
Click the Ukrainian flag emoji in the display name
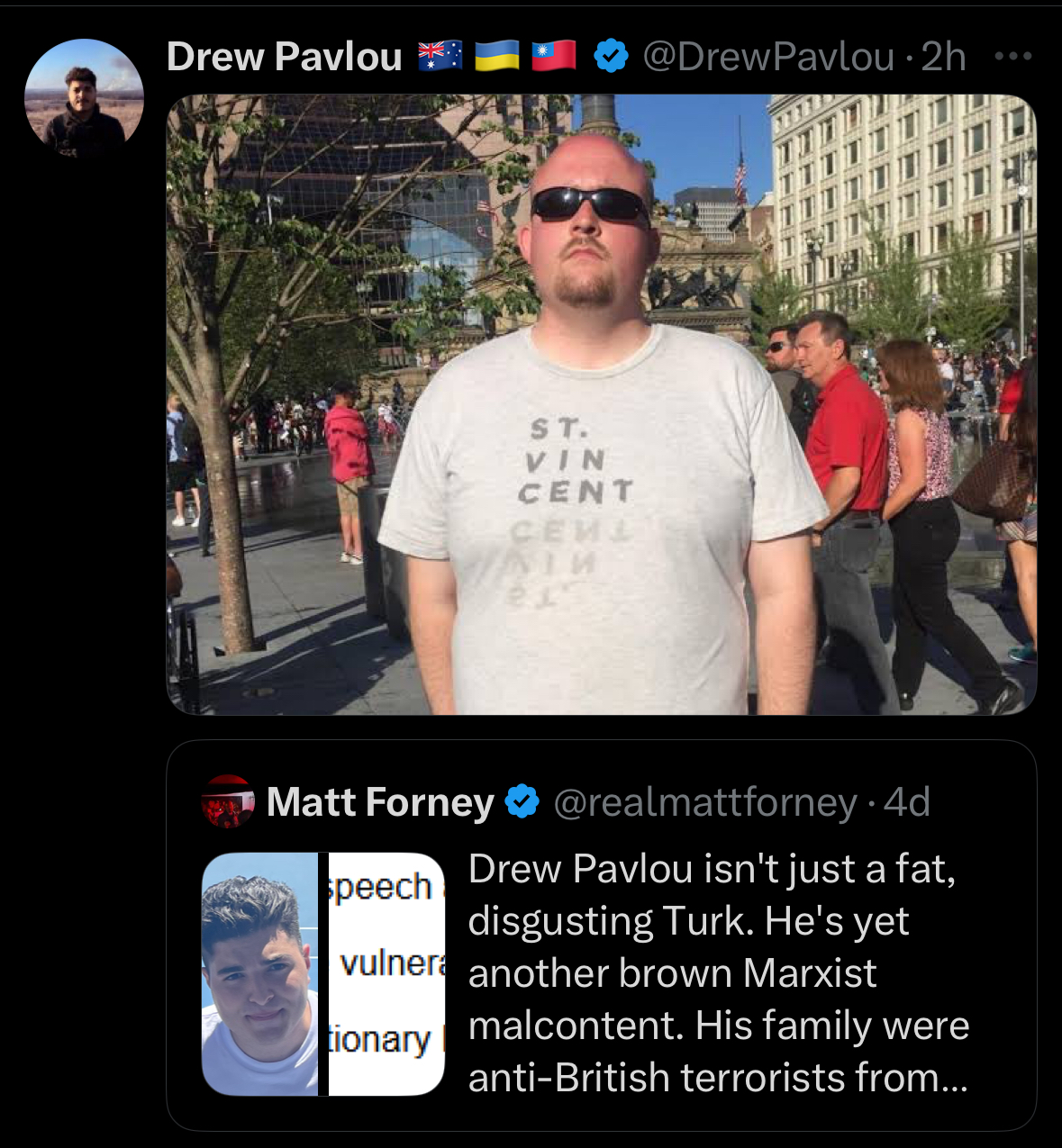click(x=497, y=56)
